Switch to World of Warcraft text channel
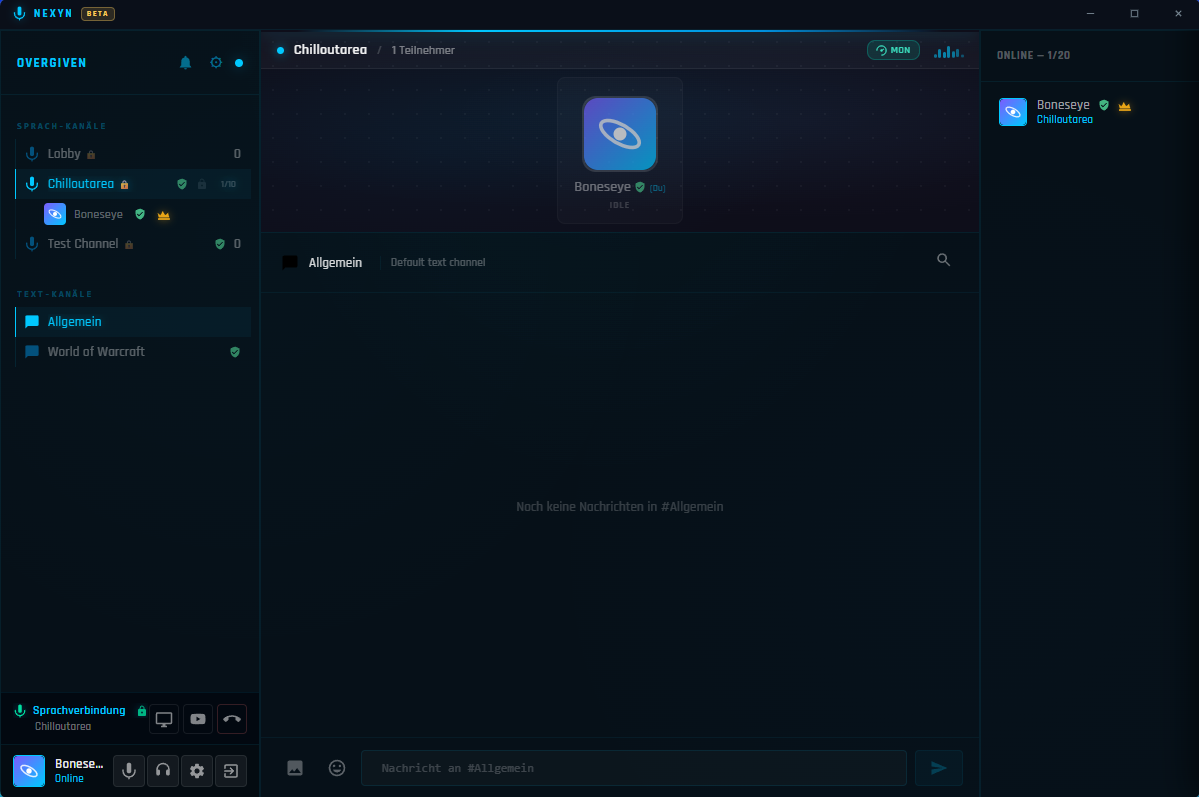This screenshot has width=1199, height=797. click(133, 352)
